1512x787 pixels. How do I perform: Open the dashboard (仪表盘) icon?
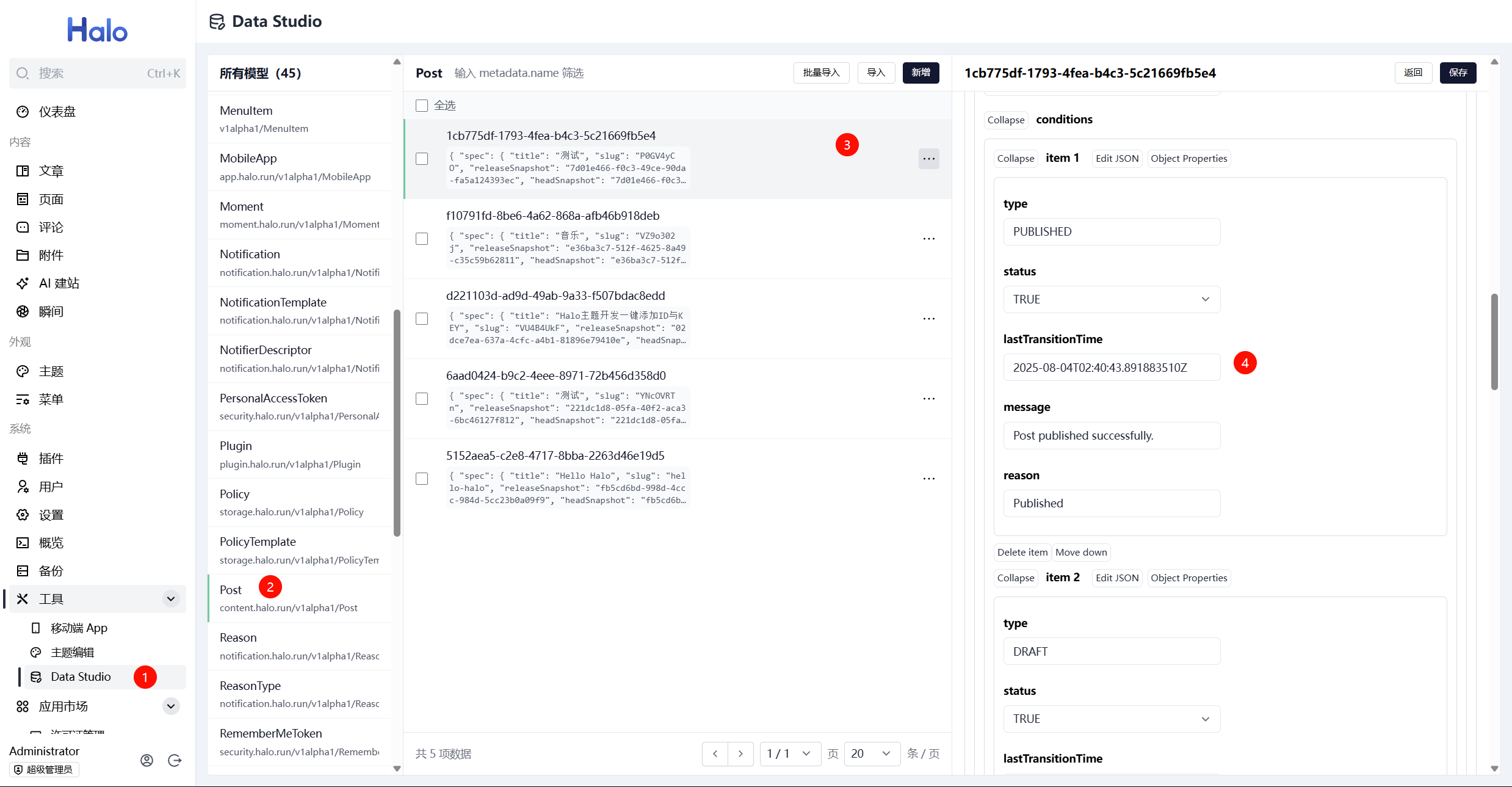23,112
